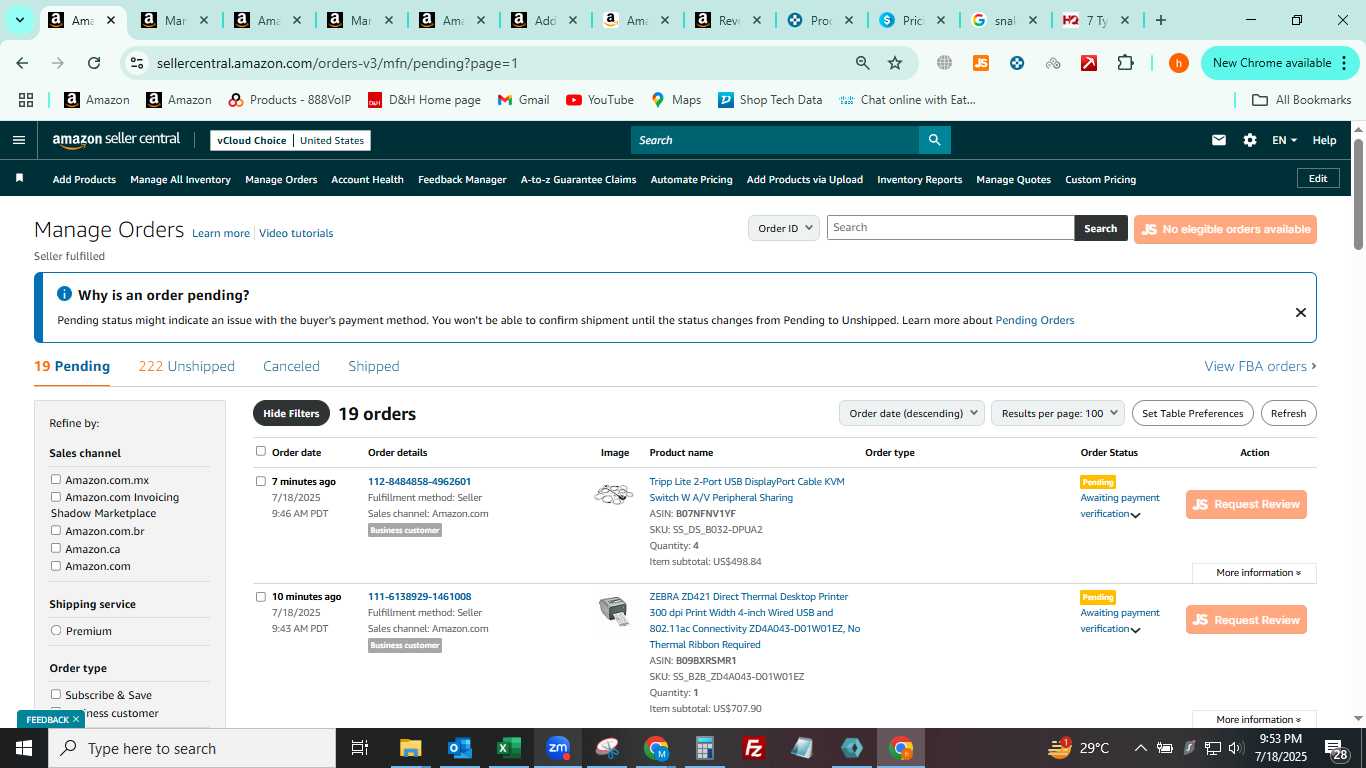Click the Zebra printer product thumbnail
The image size is (1366, 768).
click(613, 610)
